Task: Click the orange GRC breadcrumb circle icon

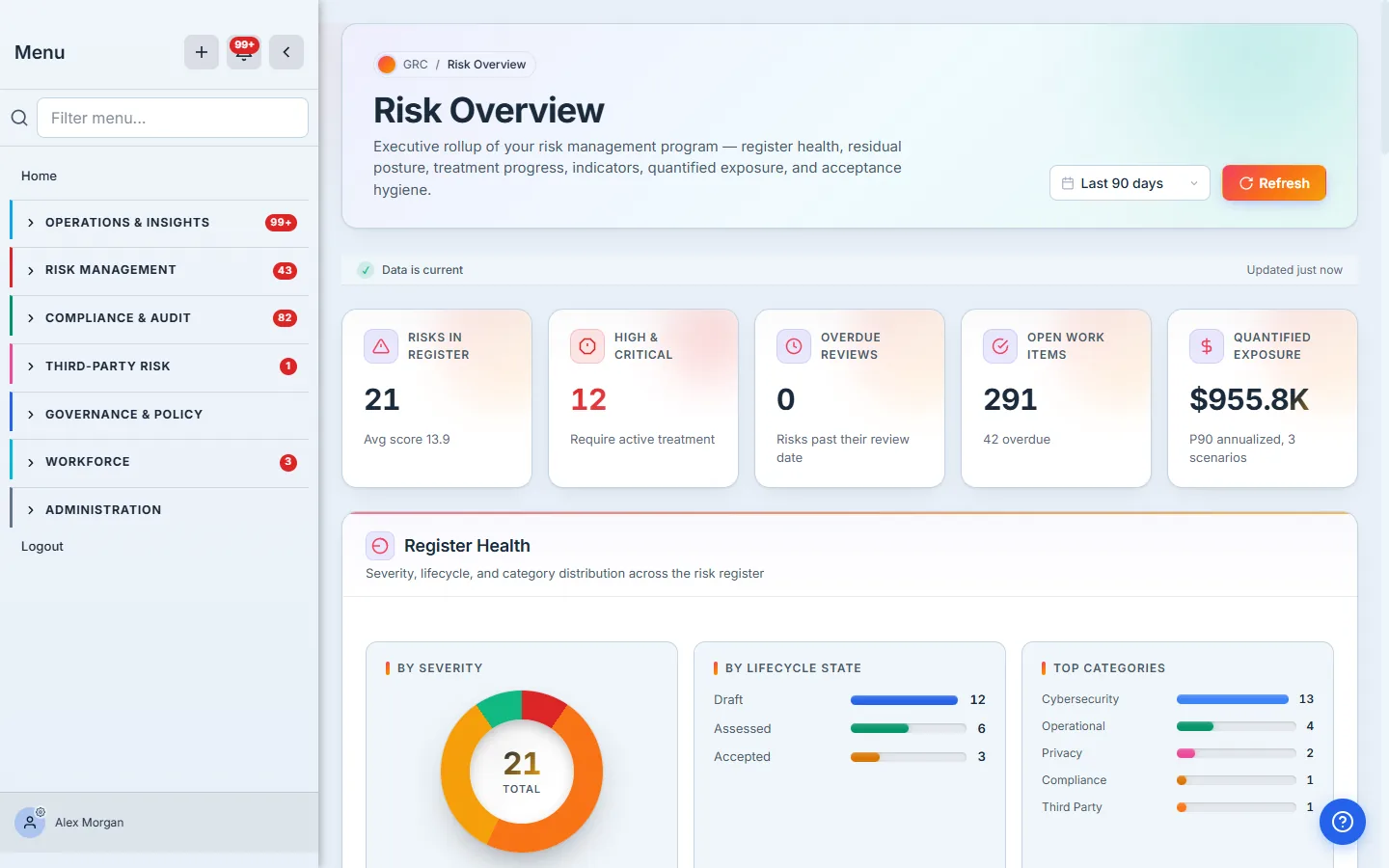Action: 387,65
